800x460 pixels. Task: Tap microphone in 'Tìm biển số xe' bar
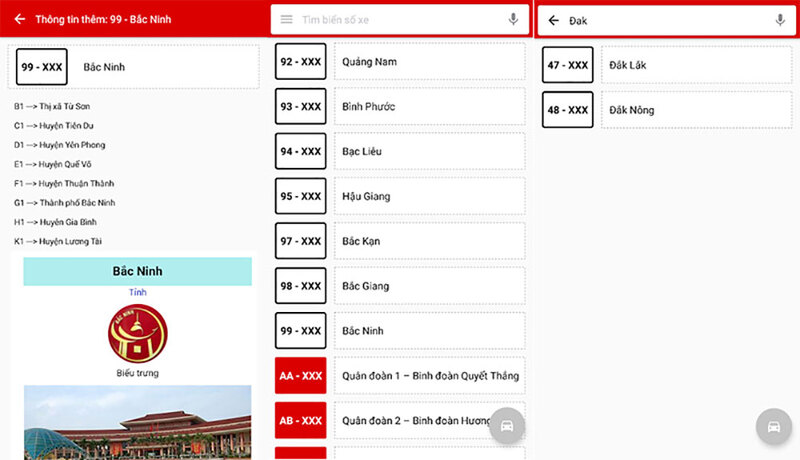pyautogui.click(x=513, y=19)
